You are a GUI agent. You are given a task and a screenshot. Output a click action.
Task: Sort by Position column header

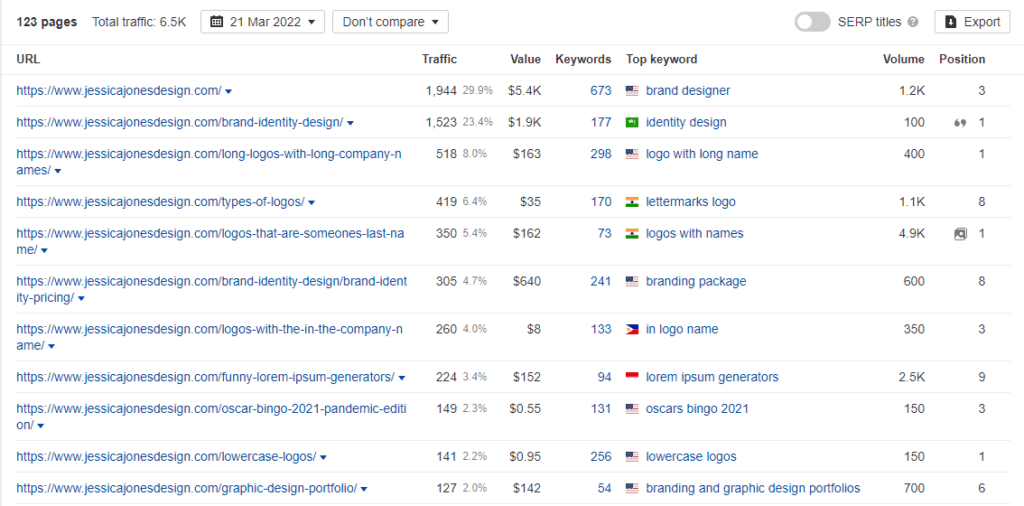tap(962, 59)
